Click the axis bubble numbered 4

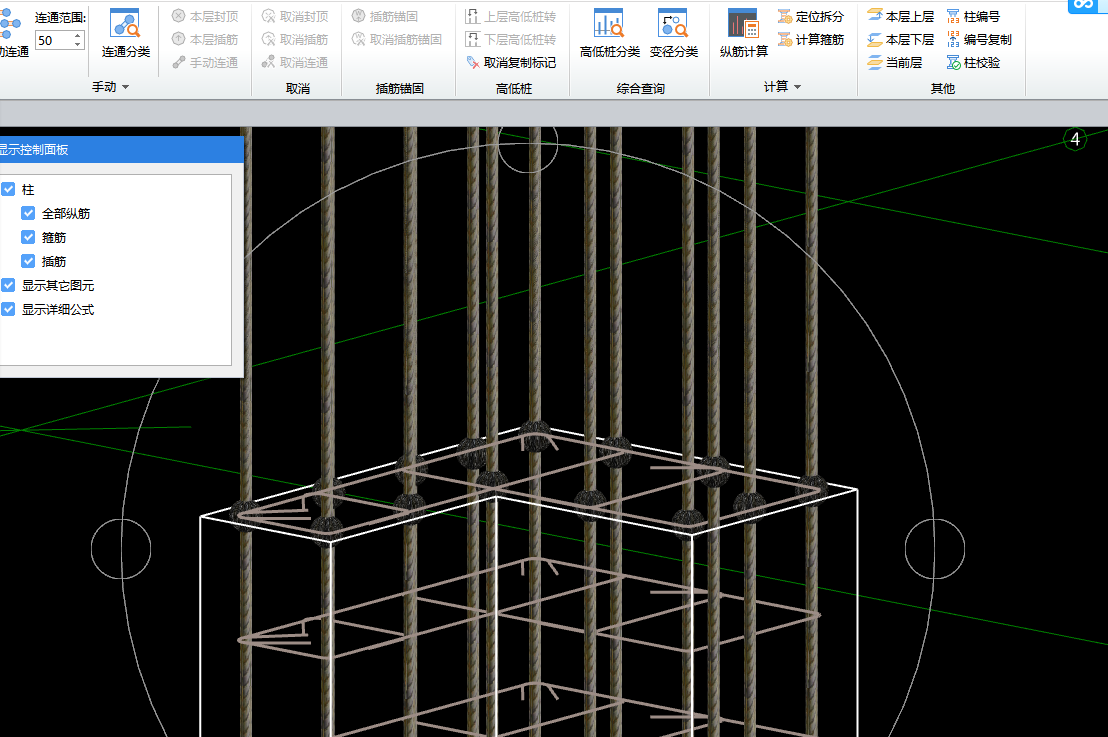(x=1075, y=139)
